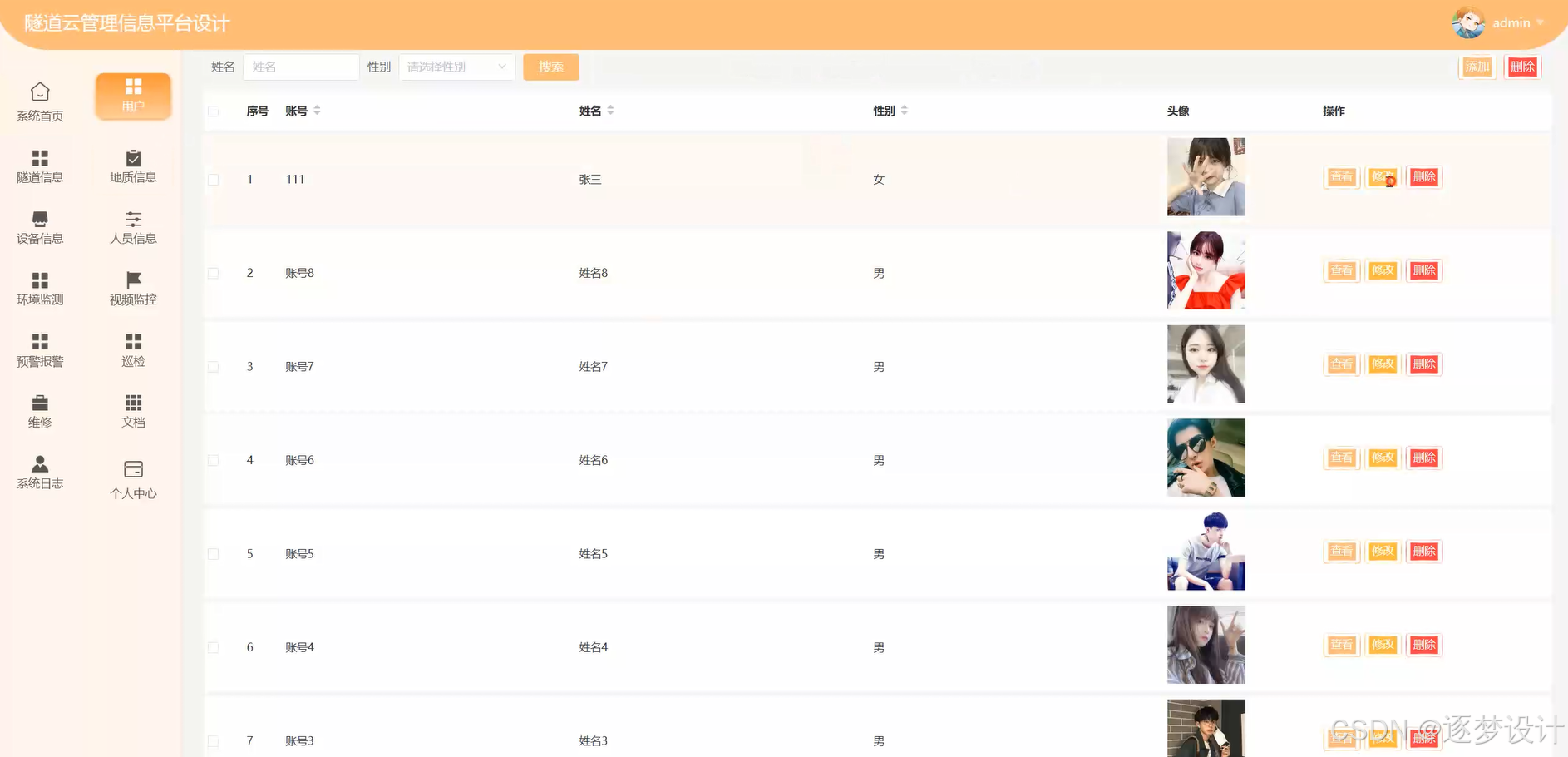Open 姓名8's avatar thumbnail

pos(1206,270)
